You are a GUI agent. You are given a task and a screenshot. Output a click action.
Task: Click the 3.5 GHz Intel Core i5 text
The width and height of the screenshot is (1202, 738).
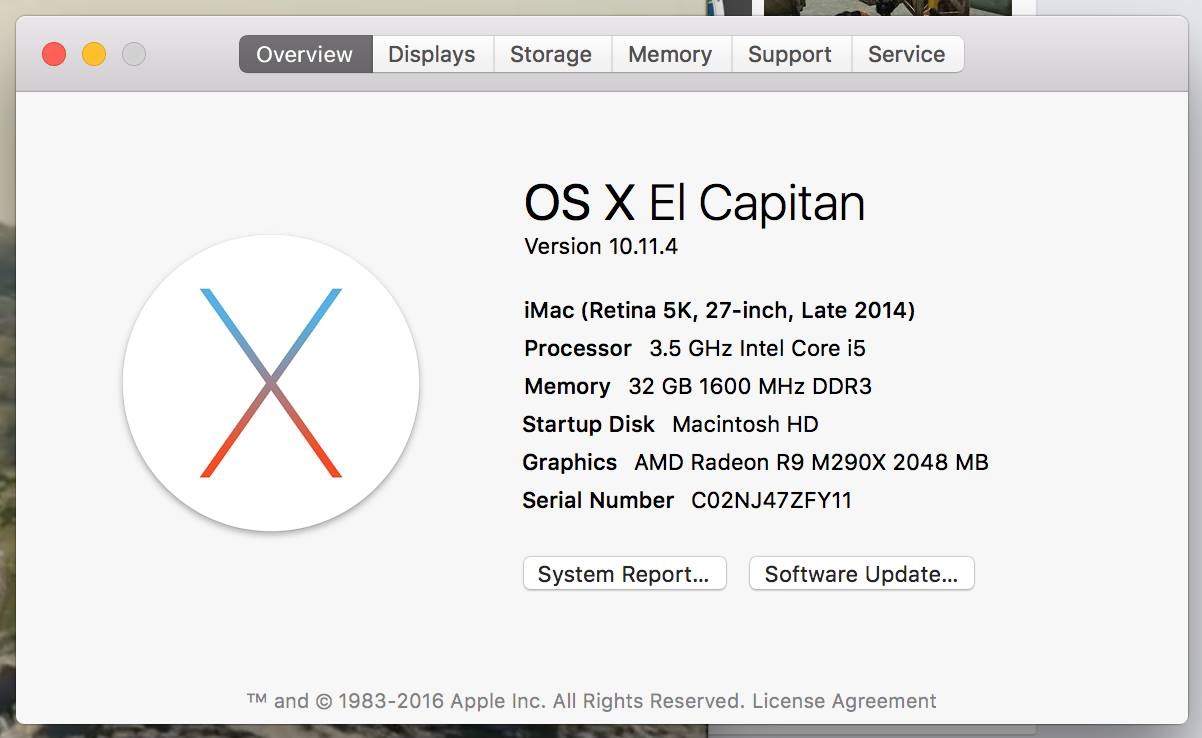point(757,348)
